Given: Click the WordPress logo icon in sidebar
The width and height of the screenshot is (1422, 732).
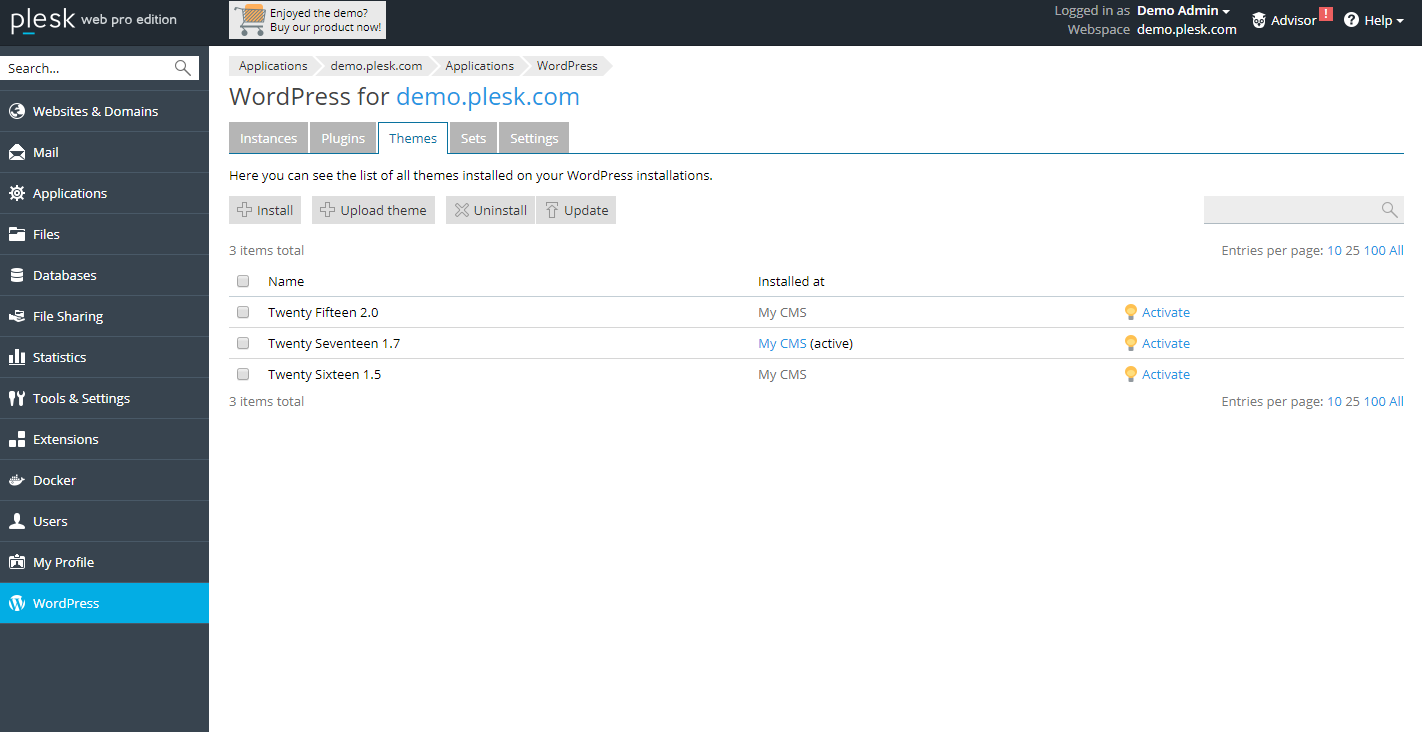Looking at the screenshot, I should point(17,603).
